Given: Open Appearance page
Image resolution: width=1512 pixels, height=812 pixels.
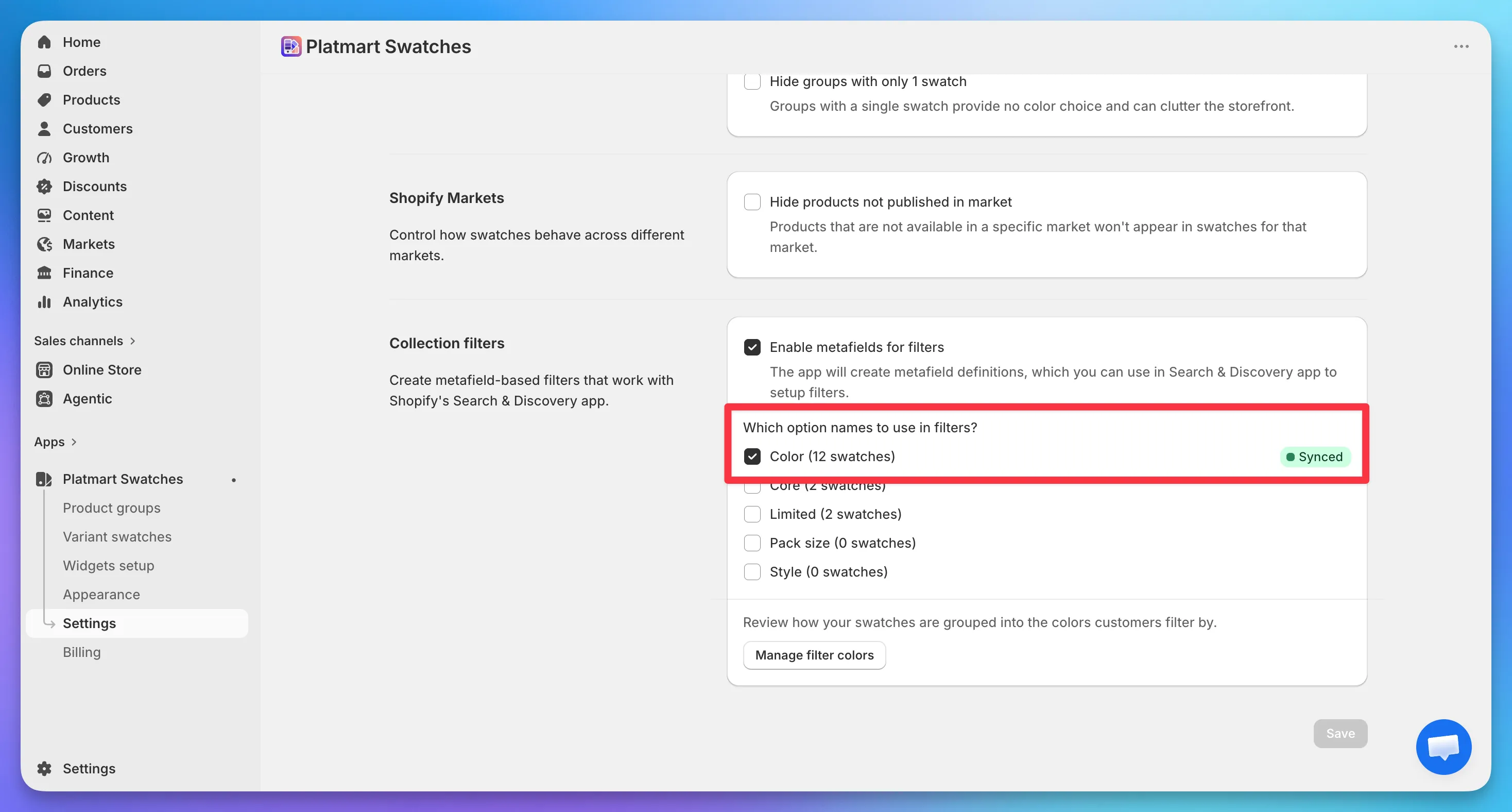Looking at the screenshot, I should [x=101, y=594].
